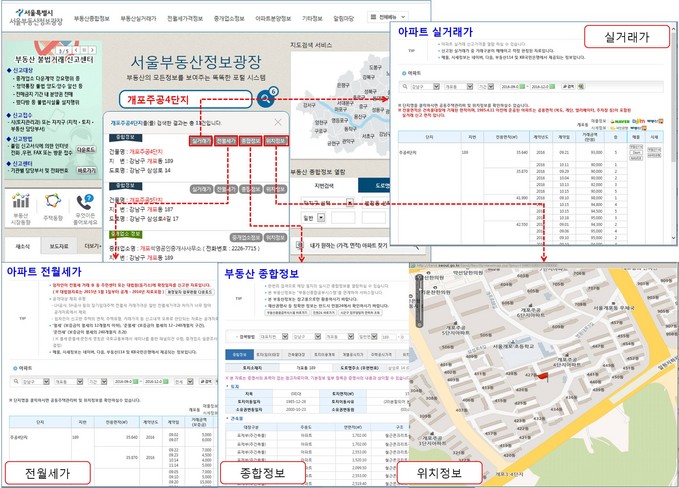Screen dimensions: 679x488
Task: Open district dropdown in 실거래가 filter
Action: (x=425, y=87)
